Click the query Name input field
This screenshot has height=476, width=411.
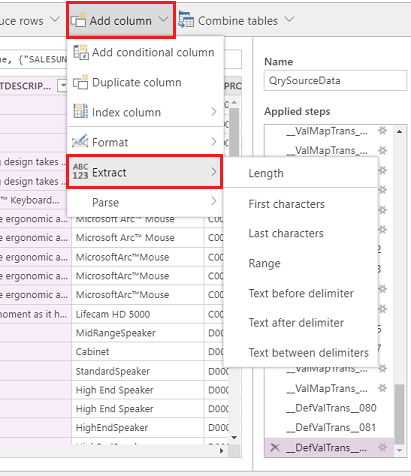[x=335, y=80]
